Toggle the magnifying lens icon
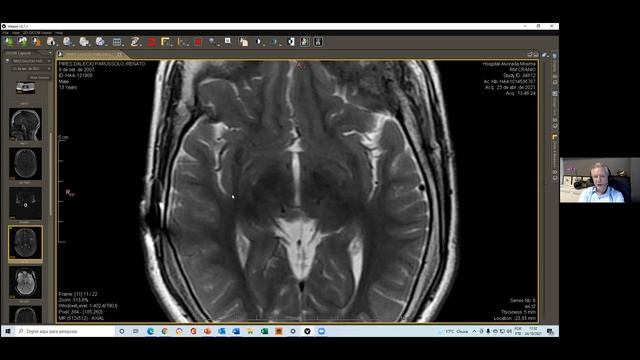Screen dimensions: 640x360 click(x=228, y=41)
